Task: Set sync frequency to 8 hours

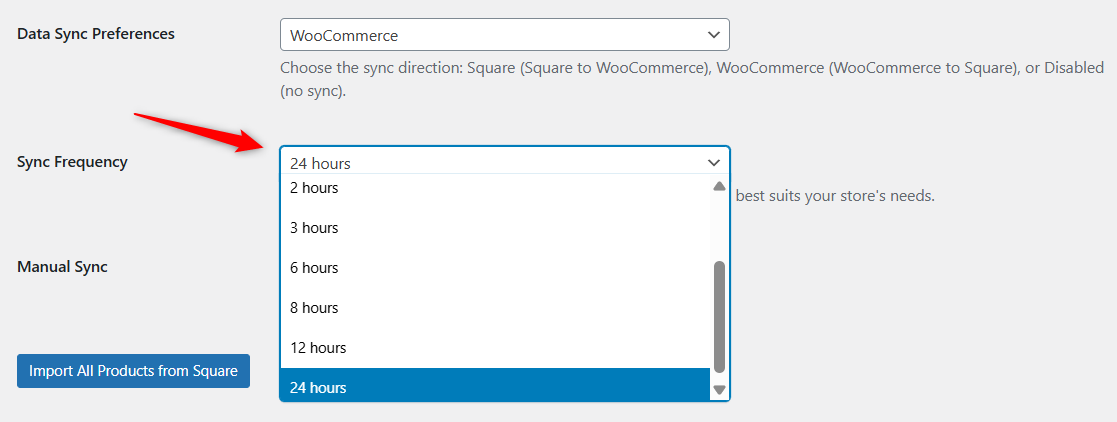Action: tap(495, 308)
